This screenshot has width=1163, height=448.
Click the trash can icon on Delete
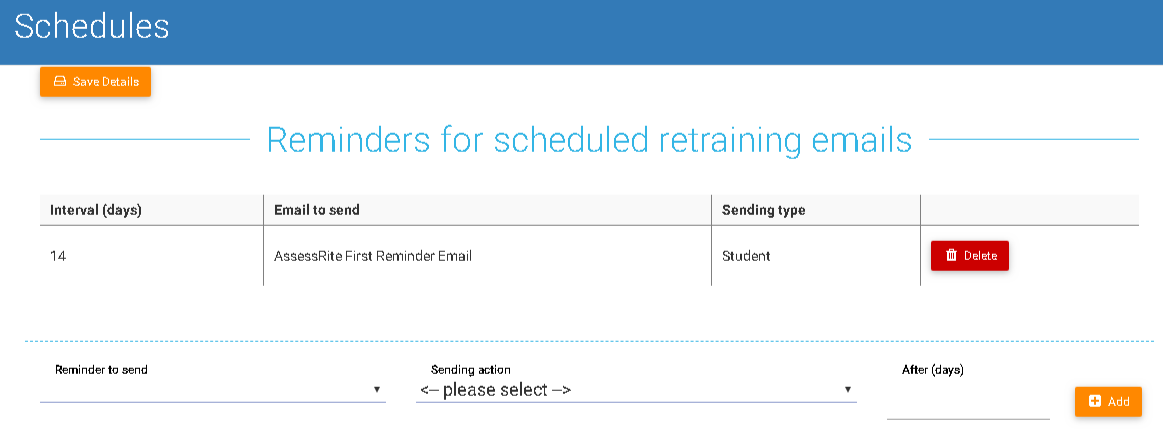click(x=951, y=256)
